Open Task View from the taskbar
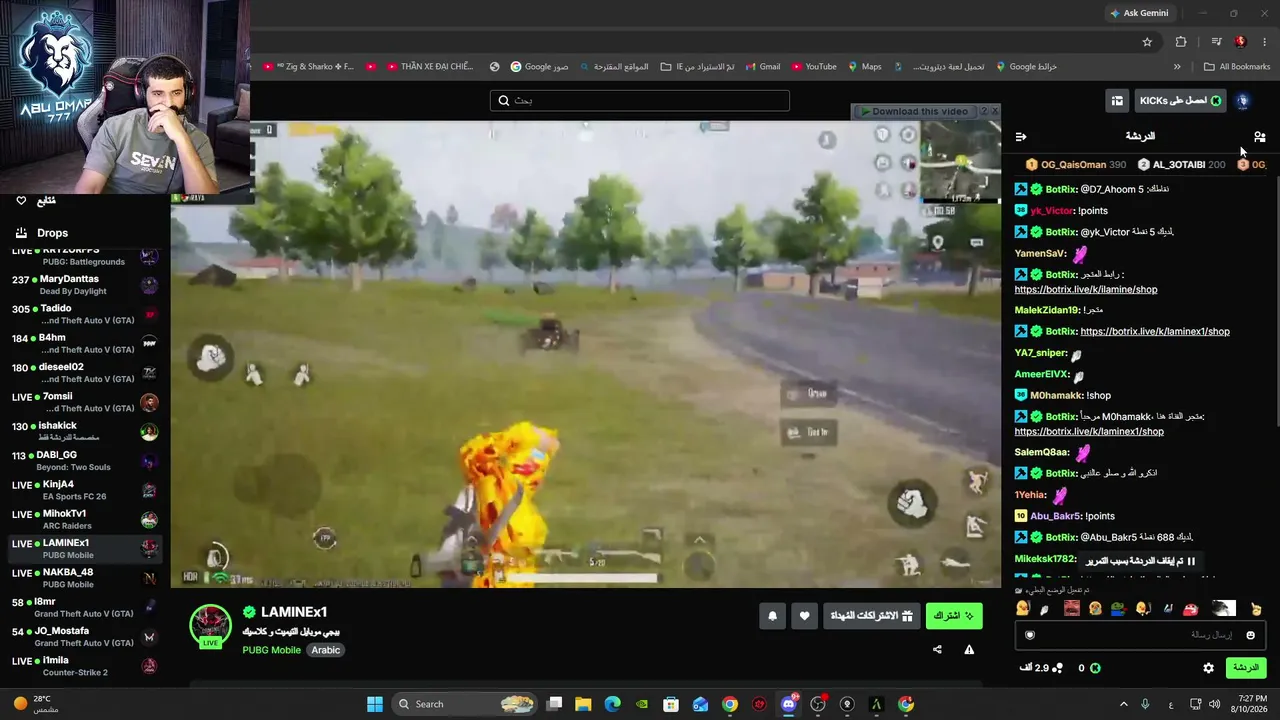 [554, 704]
